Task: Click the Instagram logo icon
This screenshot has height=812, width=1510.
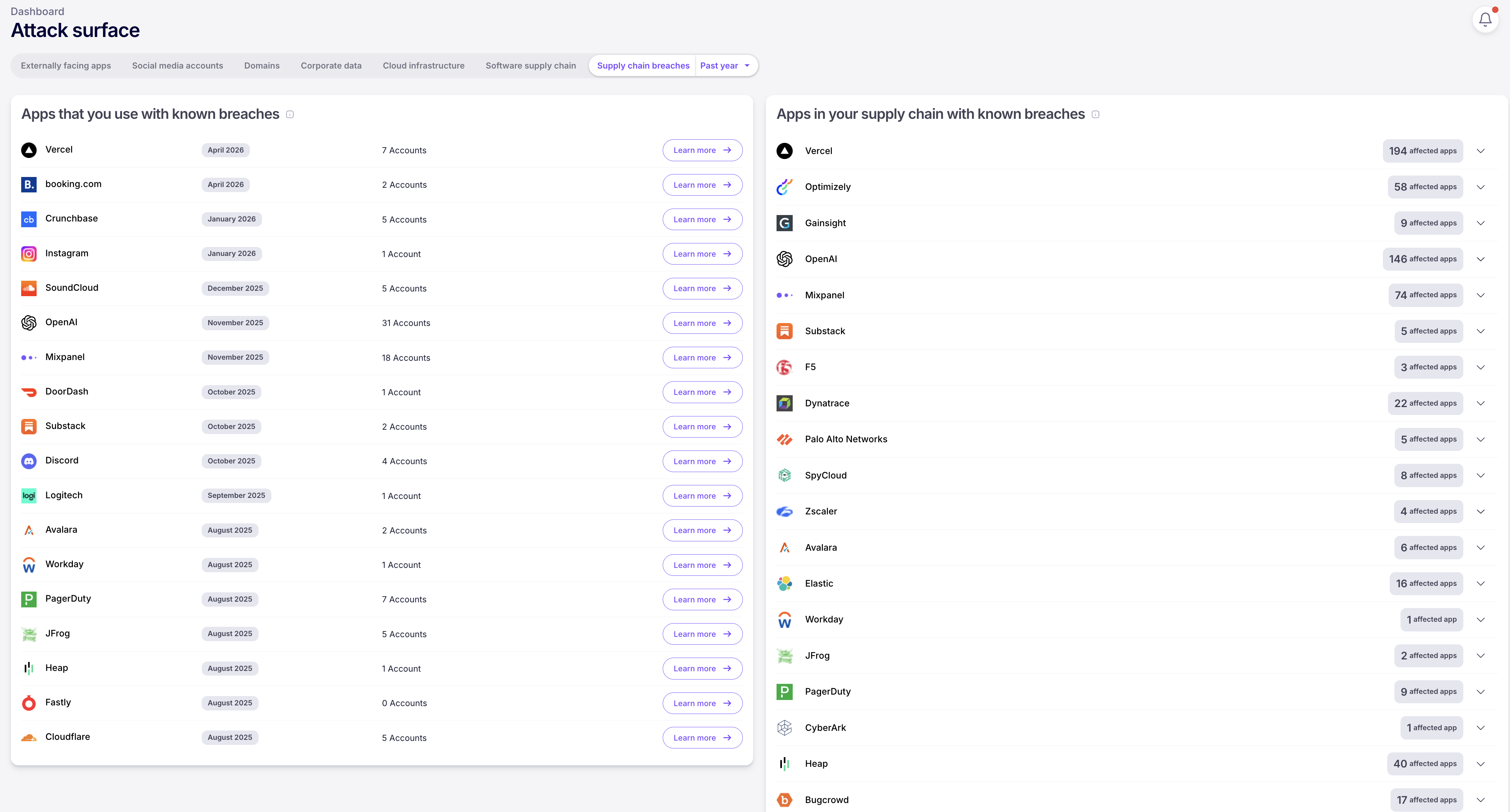Action: point(29,254)
